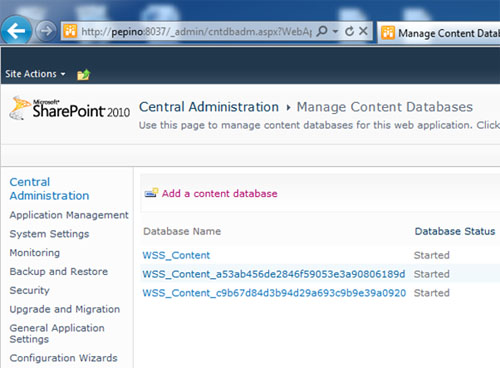Click the search magnifier in address bar

[322, 31]
